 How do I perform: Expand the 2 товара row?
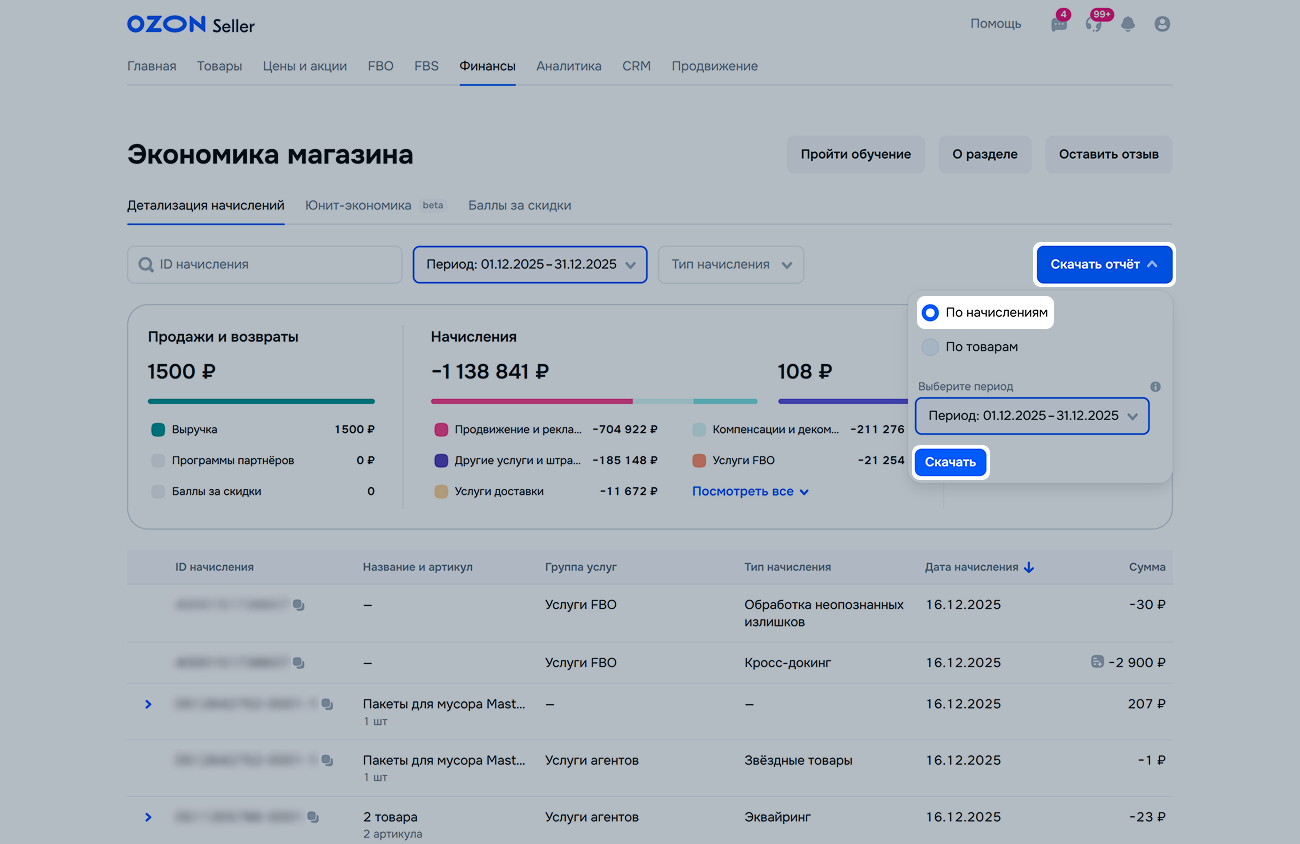tap(148, 817)
